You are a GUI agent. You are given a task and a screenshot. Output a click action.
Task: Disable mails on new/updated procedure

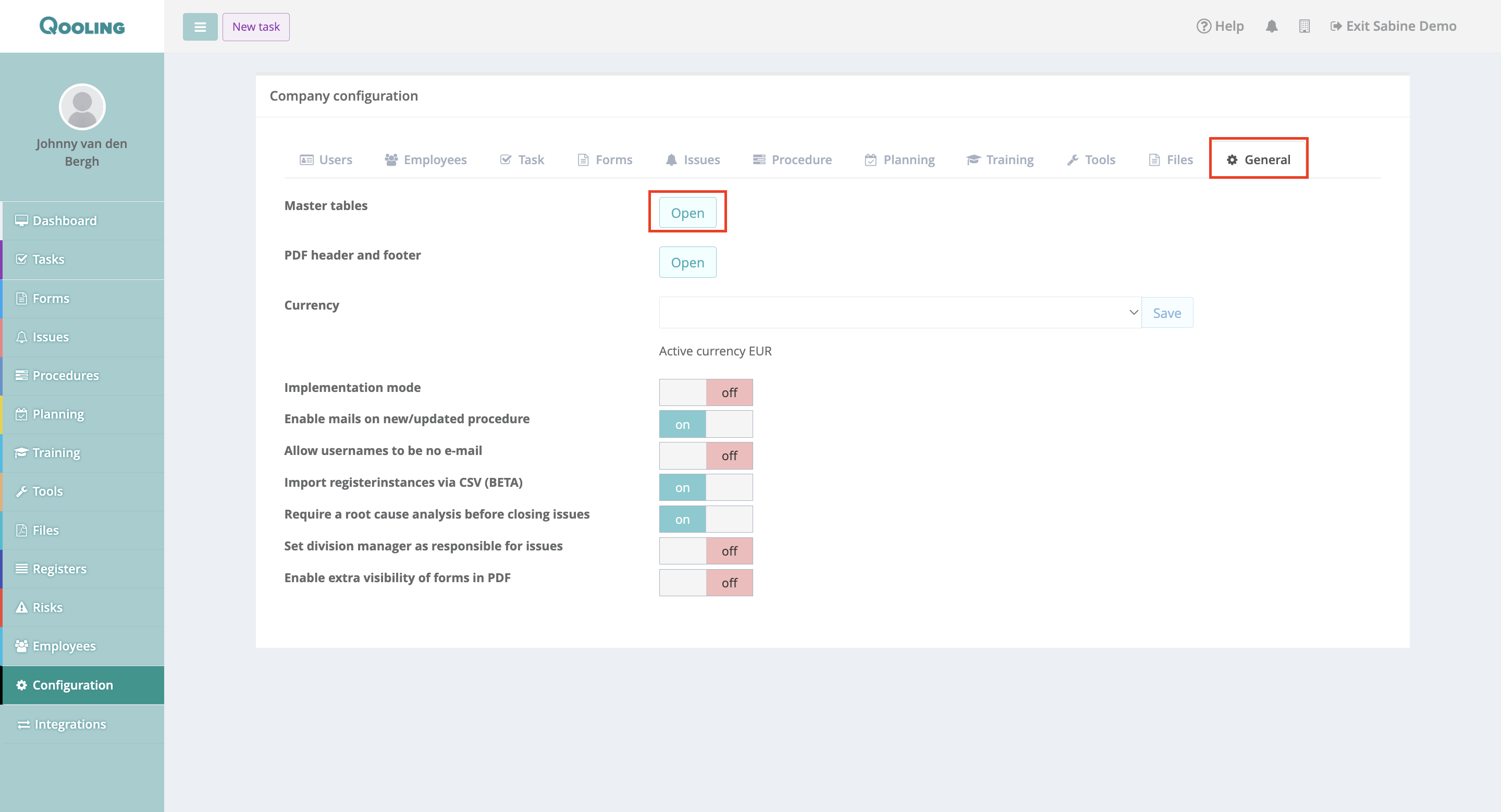point(705,424)
